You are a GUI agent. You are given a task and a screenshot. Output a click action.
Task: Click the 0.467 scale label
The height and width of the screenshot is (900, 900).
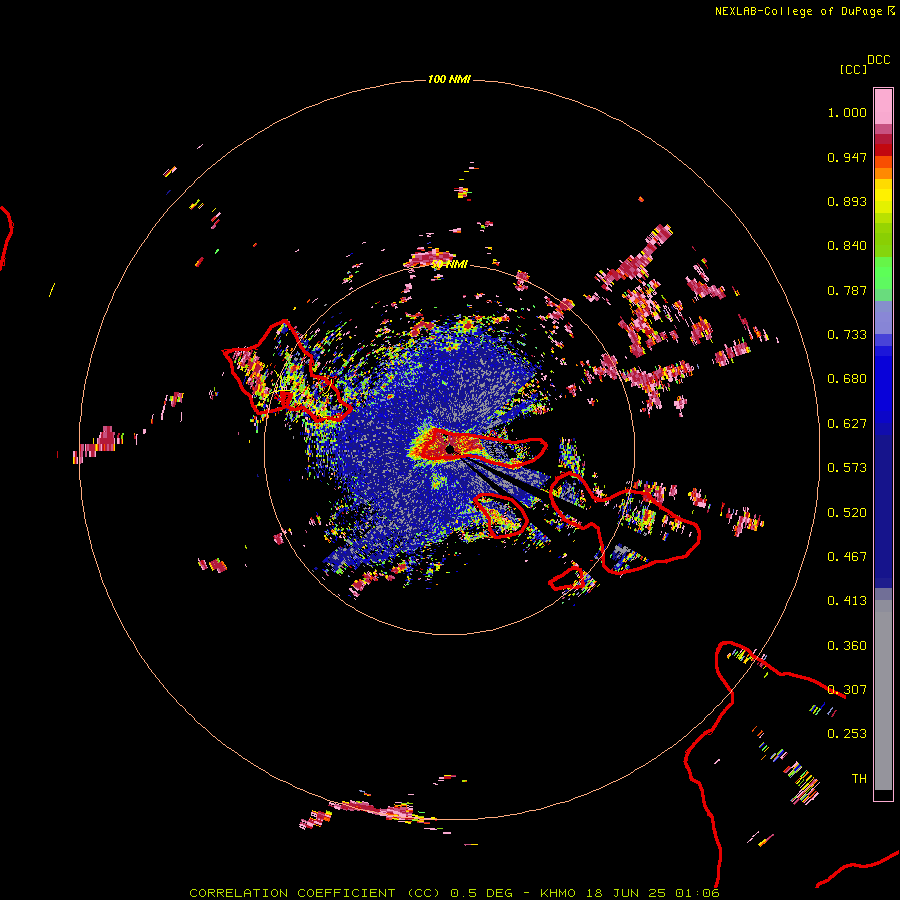tap(847, 557)
